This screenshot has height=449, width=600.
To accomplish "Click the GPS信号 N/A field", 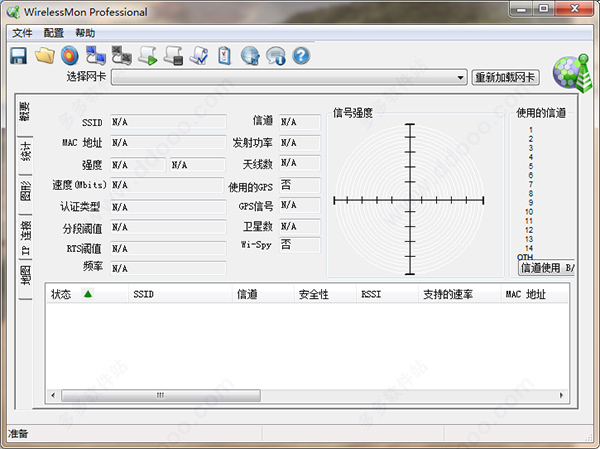I will tap(300, 205).
